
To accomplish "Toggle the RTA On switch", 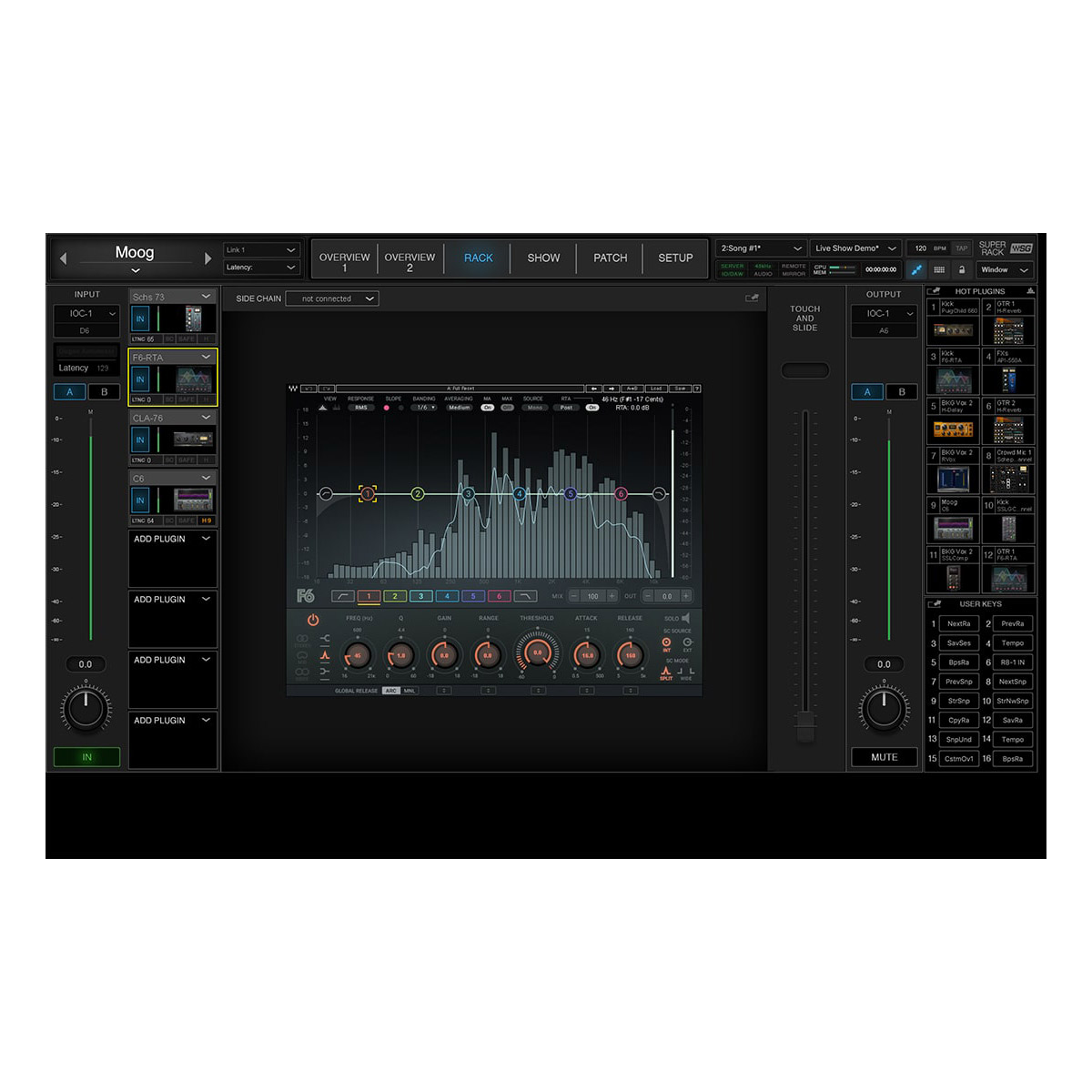I will pos(592,408).
